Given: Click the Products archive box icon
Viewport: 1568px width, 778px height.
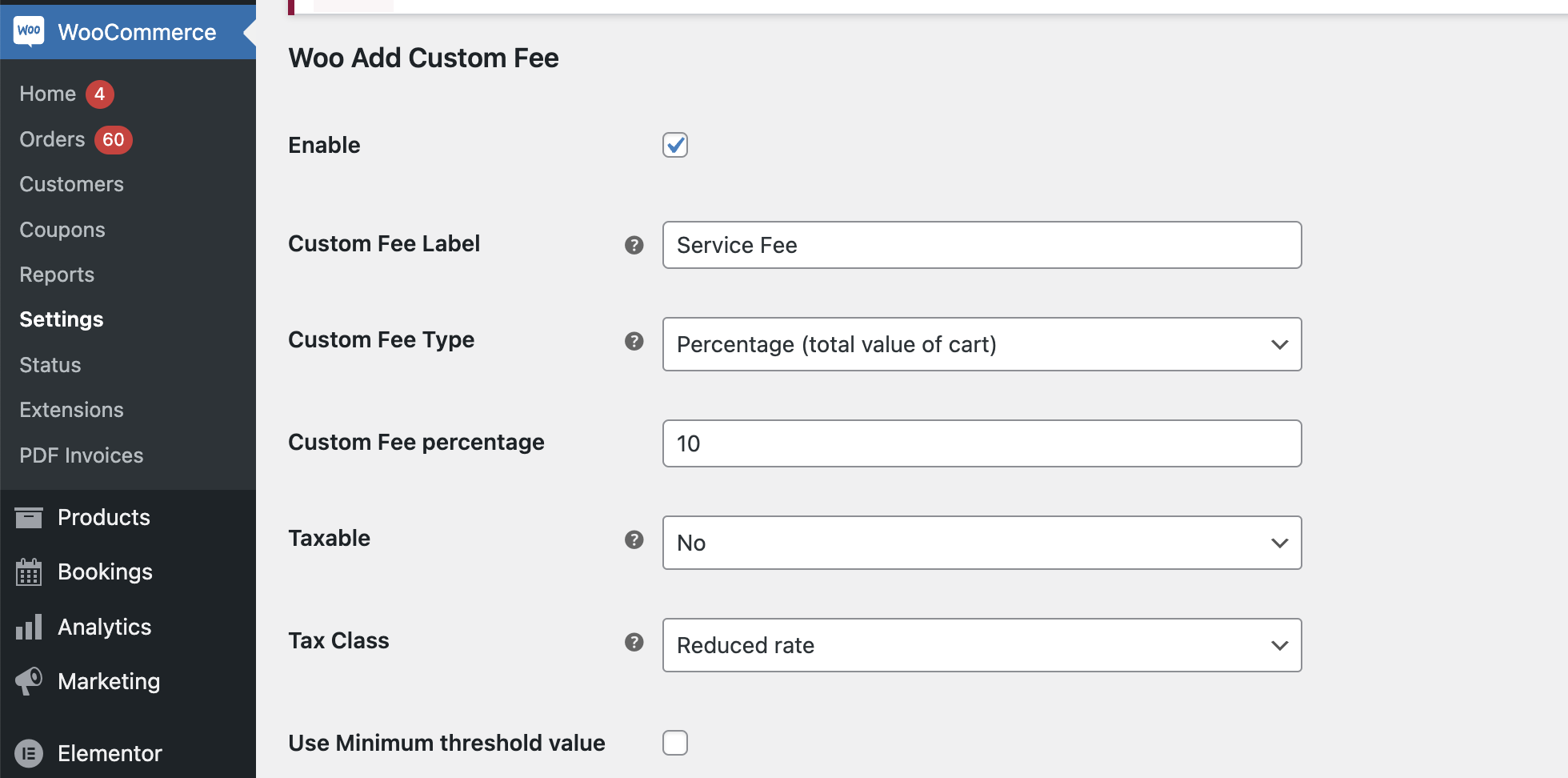Looking at the screenshot, I should [x=29, y=518].
